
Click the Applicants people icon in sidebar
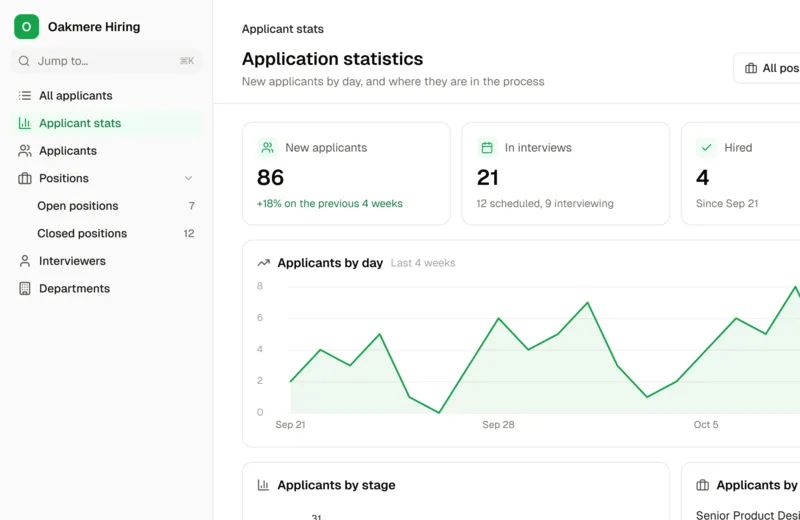(24, 151)
